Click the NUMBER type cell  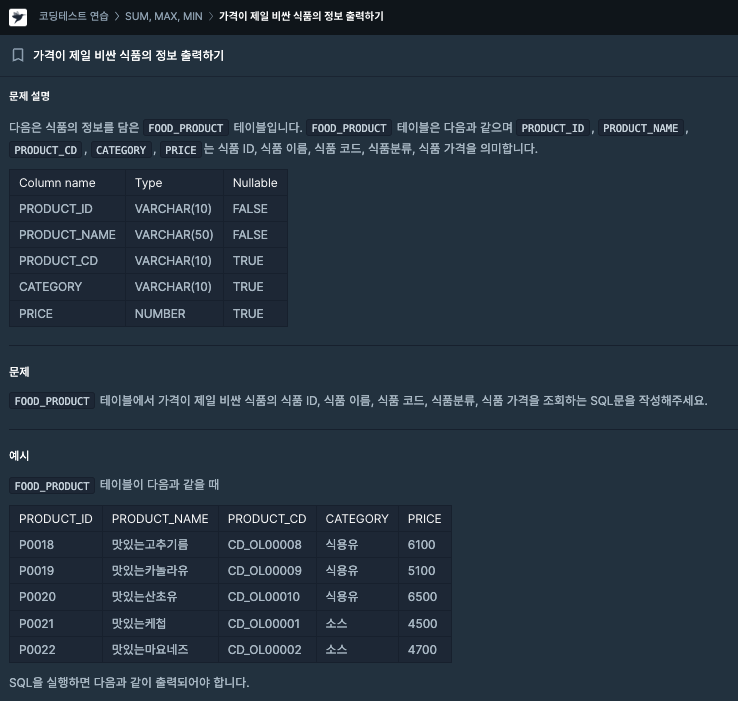pos(175,314)
